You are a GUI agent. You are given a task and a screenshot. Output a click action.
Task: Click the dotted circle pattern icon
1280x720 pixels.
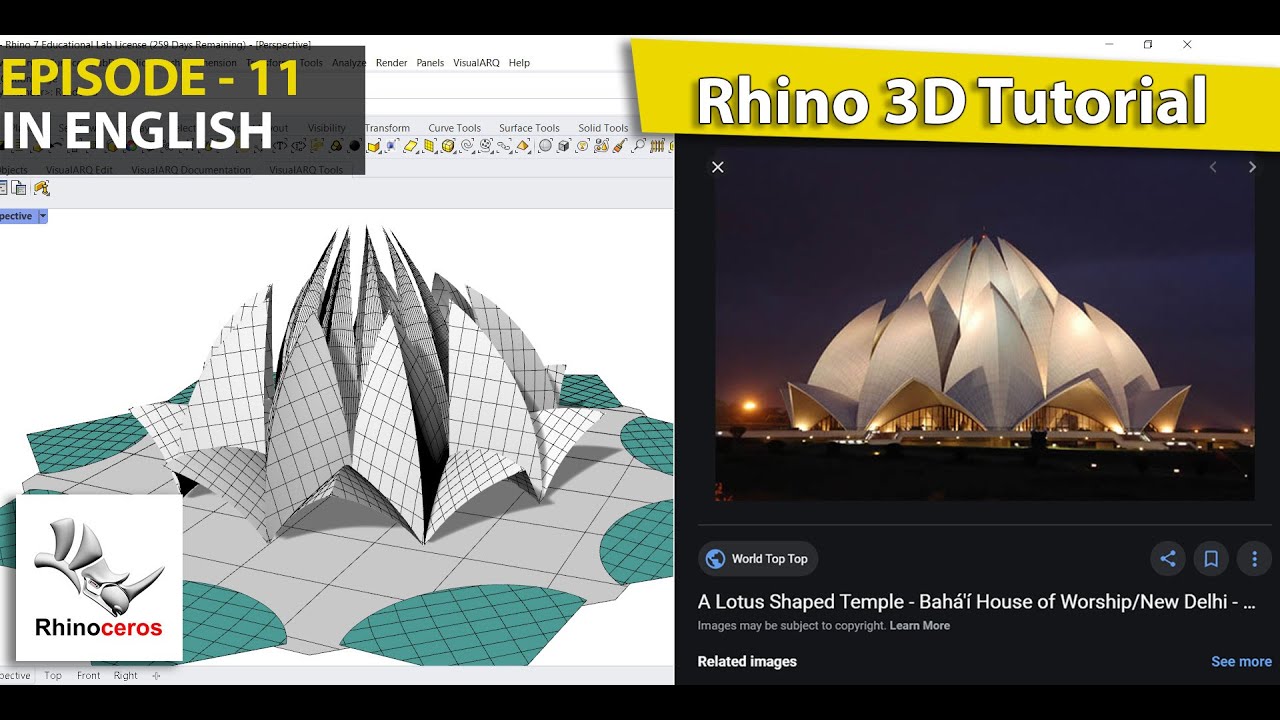485,146
